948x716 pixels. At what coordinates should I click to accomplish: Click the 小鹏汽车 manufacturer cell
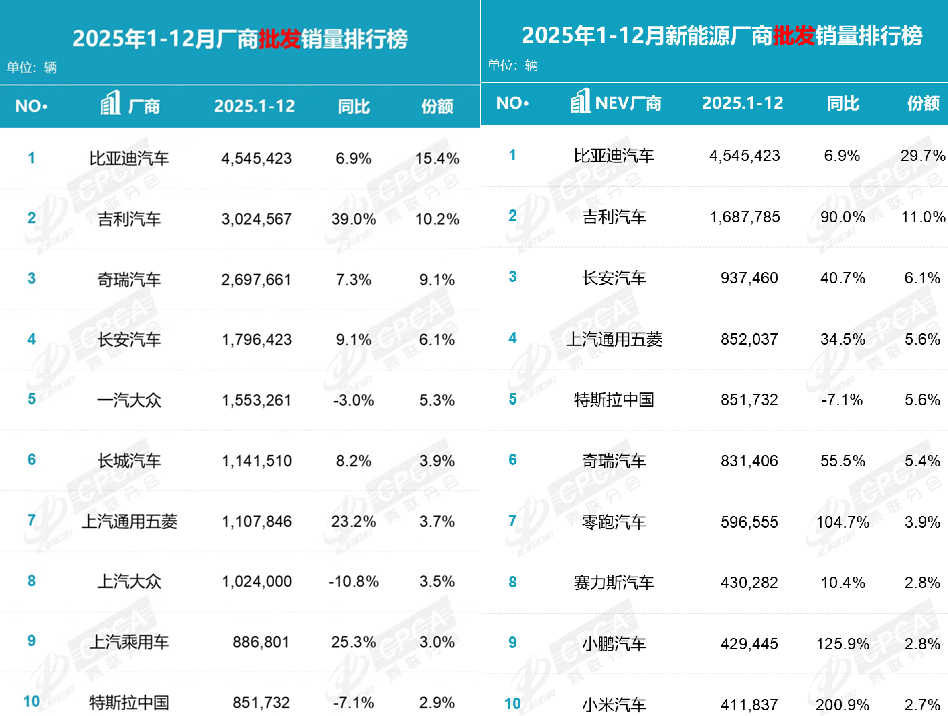(x=614, y=644)
